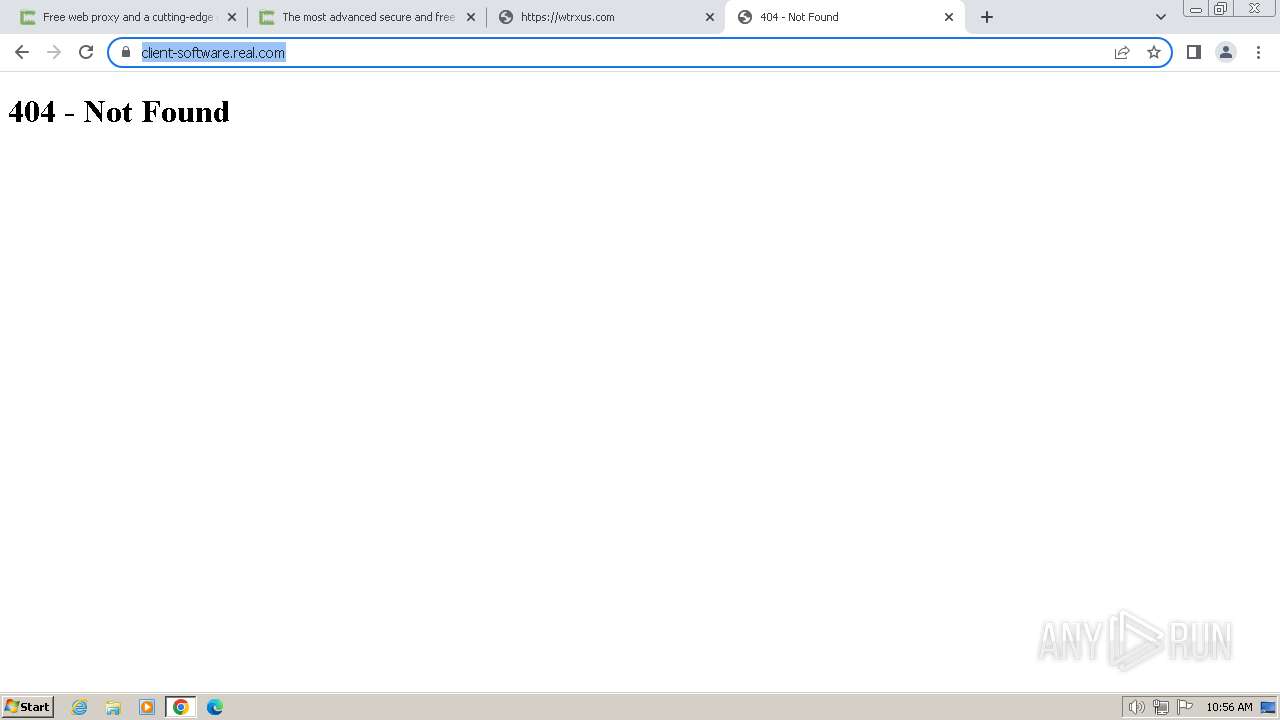Close The most advanced secure tab
Screen dimensions: 1280x720
(x=471, y=17)
